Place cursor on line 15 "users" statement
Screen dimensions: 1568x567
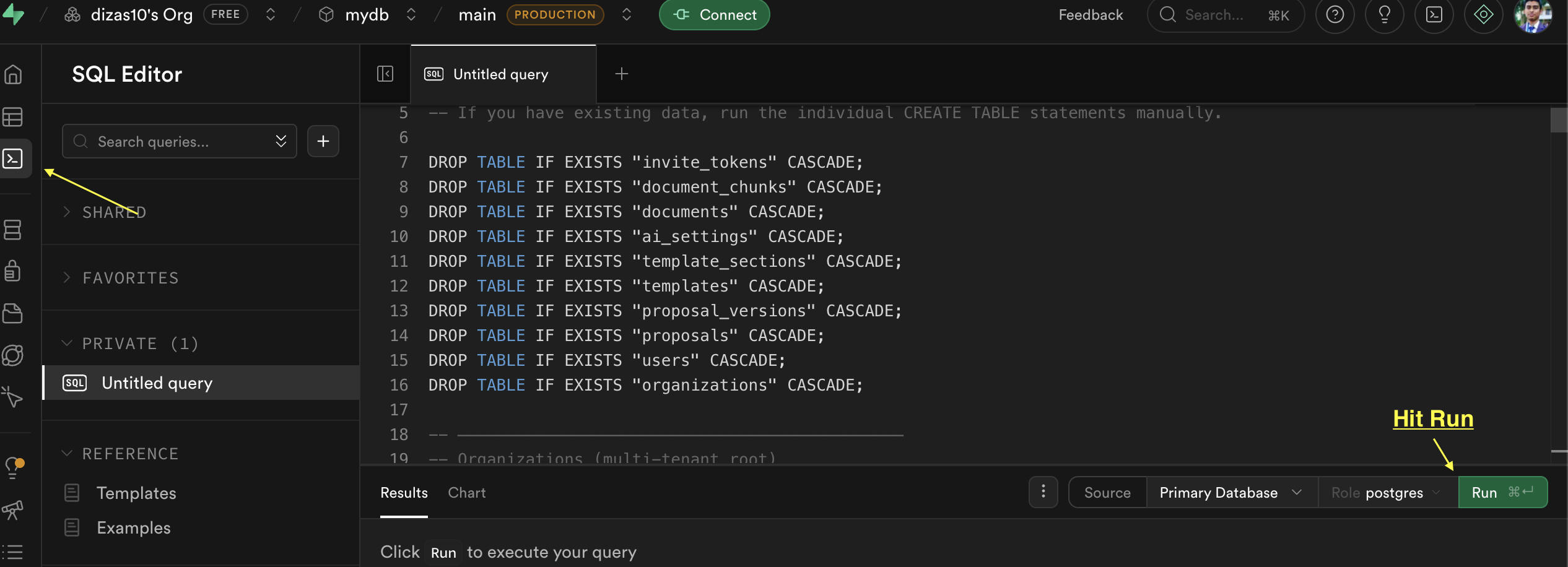607,360
